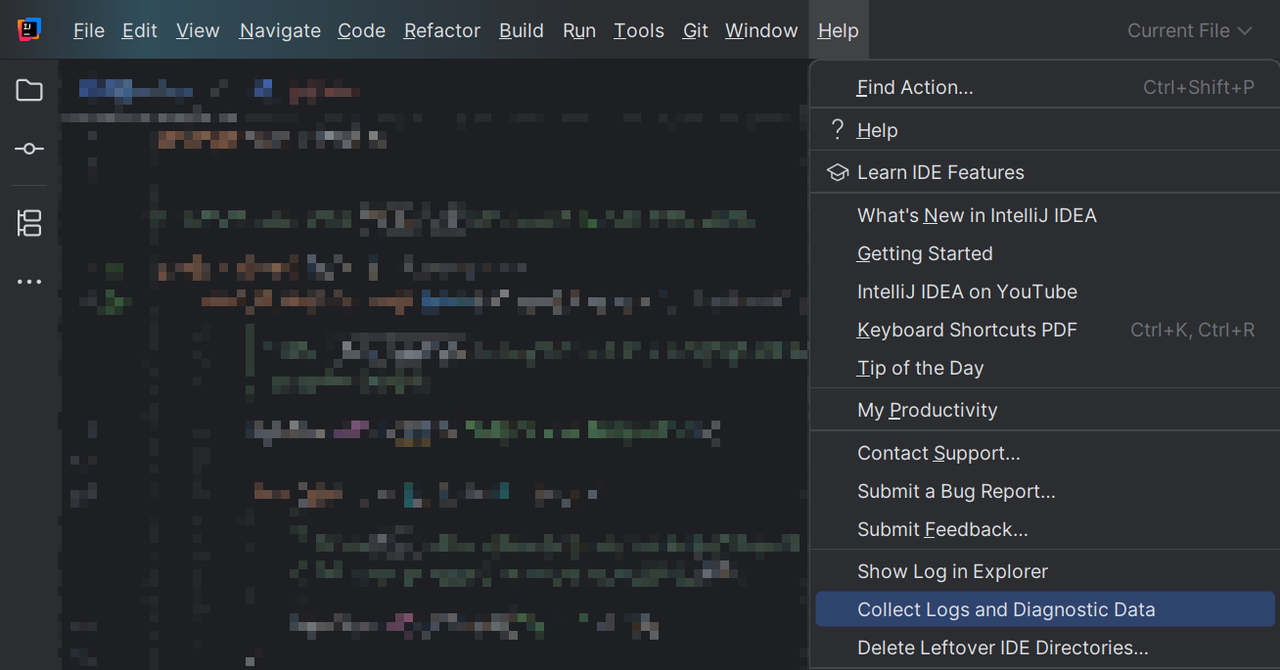This screenshot has width=1280, height=670.
Task: Open the Build menu
Action: click(522, 30)
